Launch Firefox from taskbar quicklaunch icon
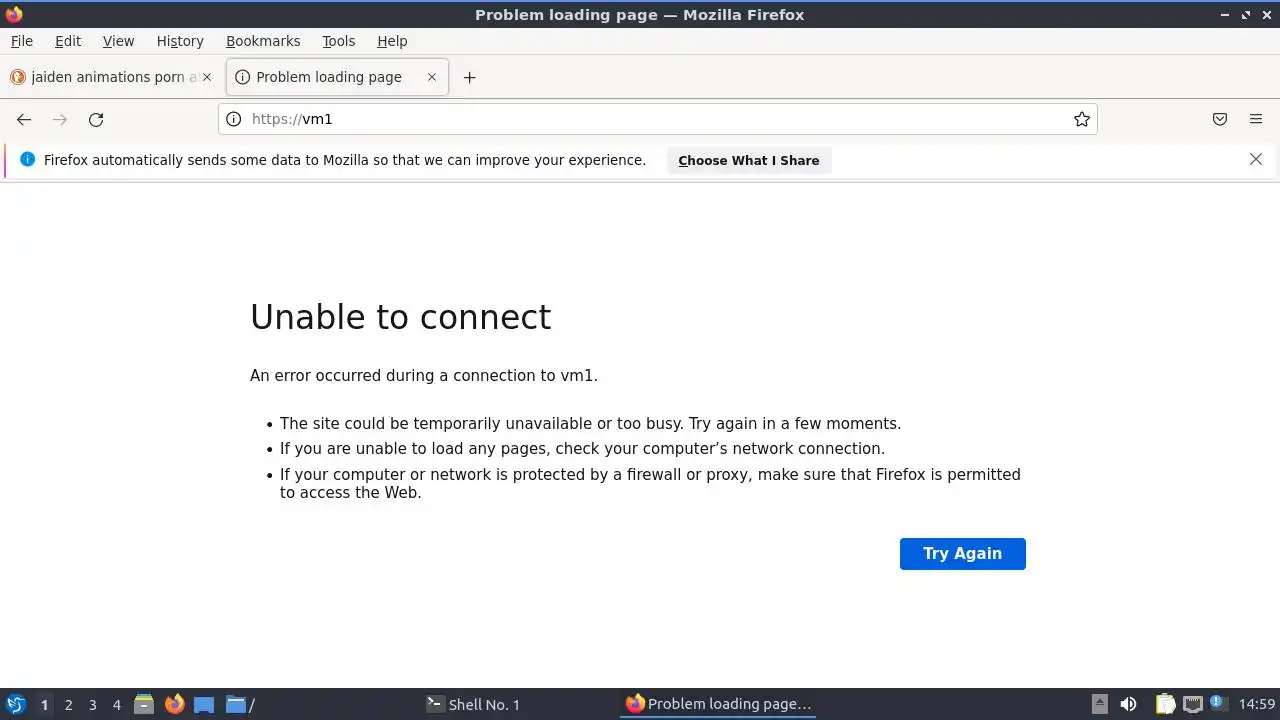 [174, 704]
